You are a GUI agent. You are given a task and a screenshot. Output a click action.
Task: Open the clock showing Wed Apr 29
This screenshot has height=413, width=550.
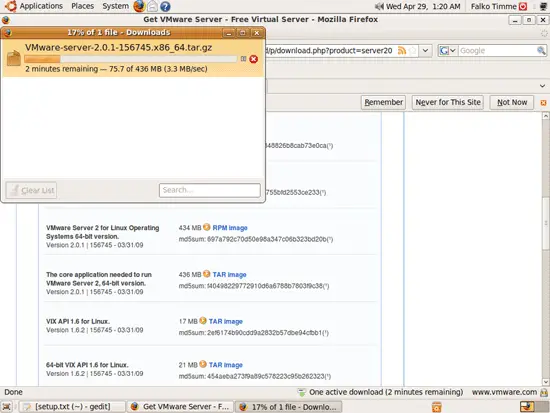pyautogui.click(x=423, y=6)
